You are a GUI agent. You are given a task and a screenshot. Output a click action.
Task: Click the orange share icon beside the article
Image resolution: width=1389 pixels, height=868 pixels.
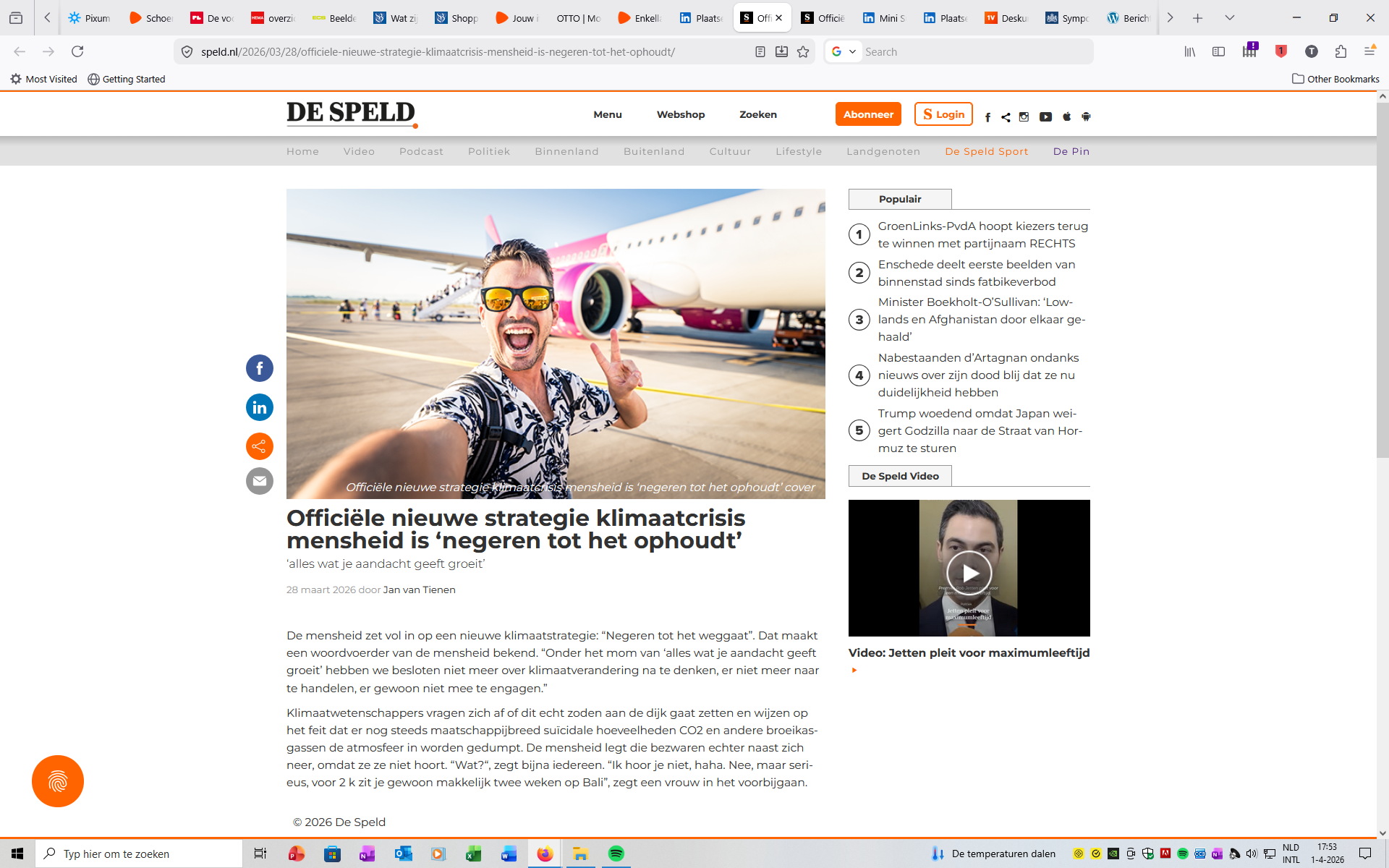pyautogui.click(x=259, y=446)
